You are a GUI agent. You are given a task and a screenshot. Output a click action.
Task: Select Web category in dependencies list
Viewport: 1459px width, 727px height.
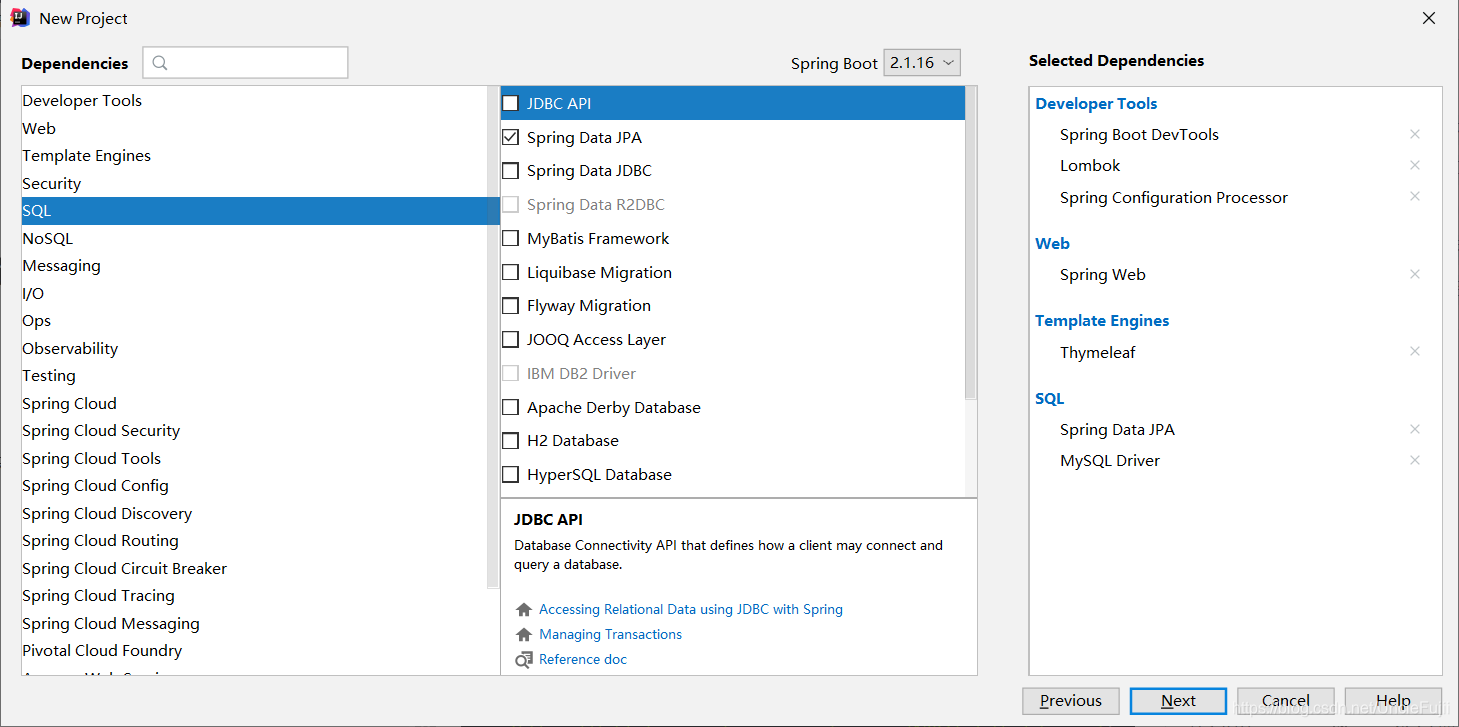[254, 128]
